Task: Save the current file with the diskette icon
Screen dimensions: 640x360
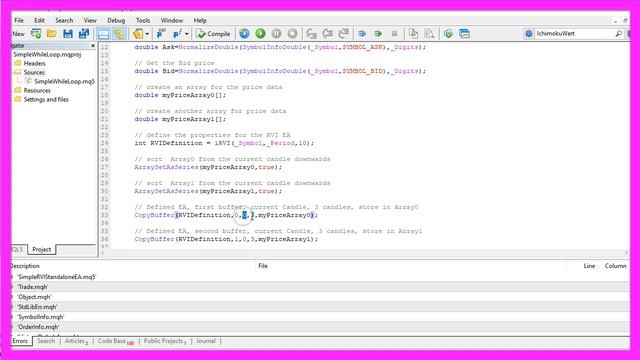Action: pos(68,34)
